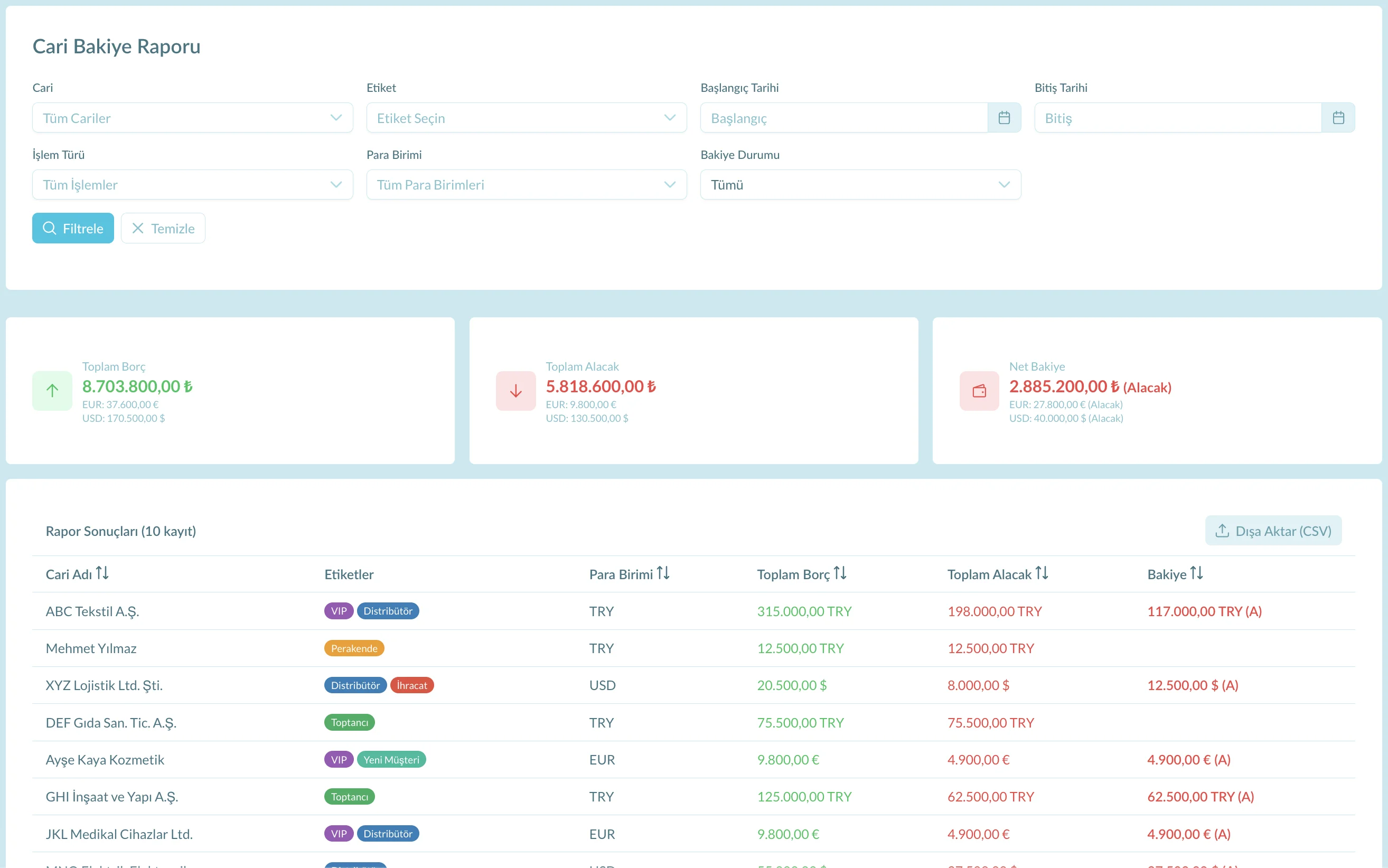The image size is (1388, 868).
Task: Open the Bakiye Durumu Tümü dropdown
Action: 860,184
